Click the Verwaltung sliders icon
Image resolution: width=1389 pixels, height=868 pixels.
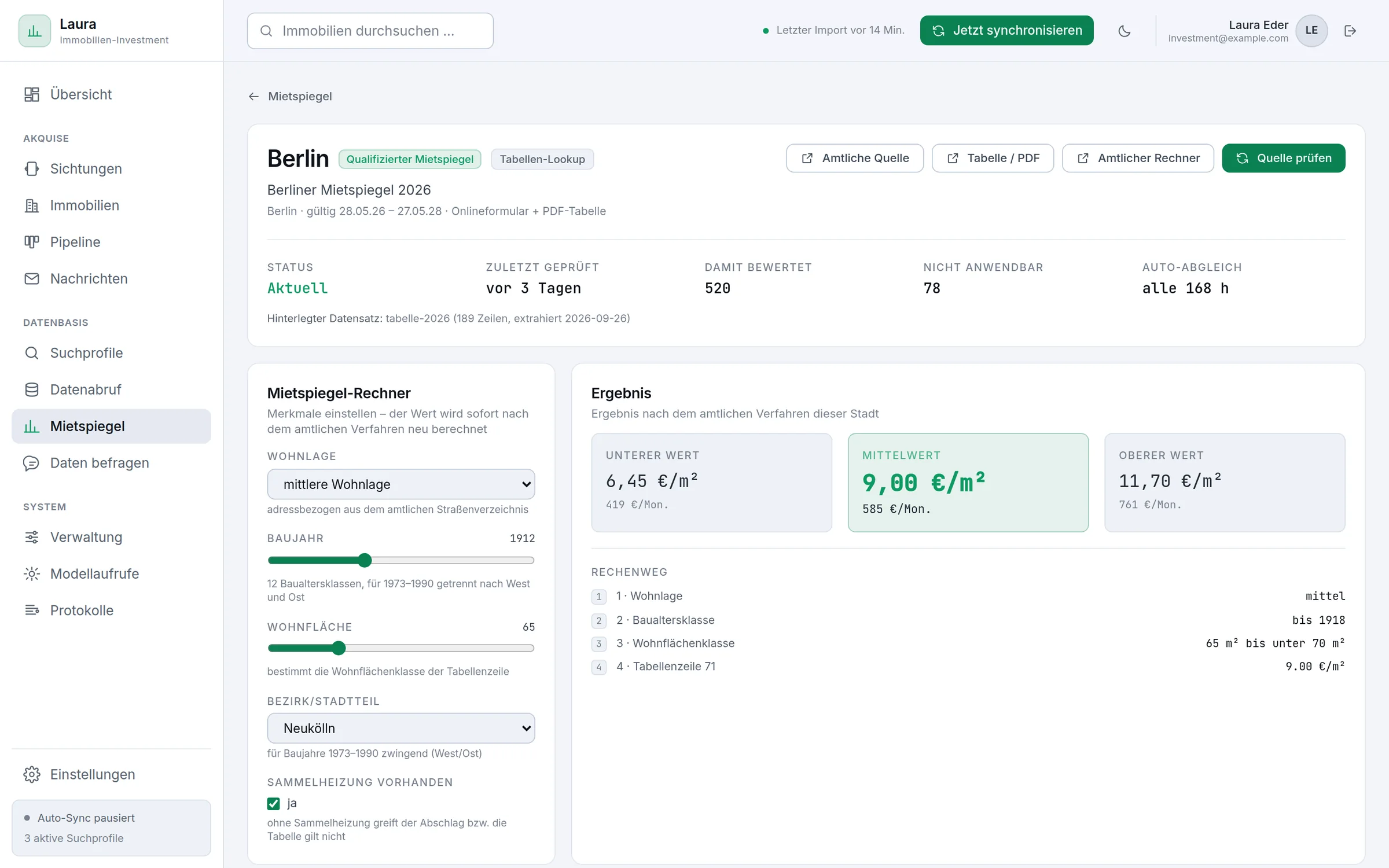(x=32, y=537)
